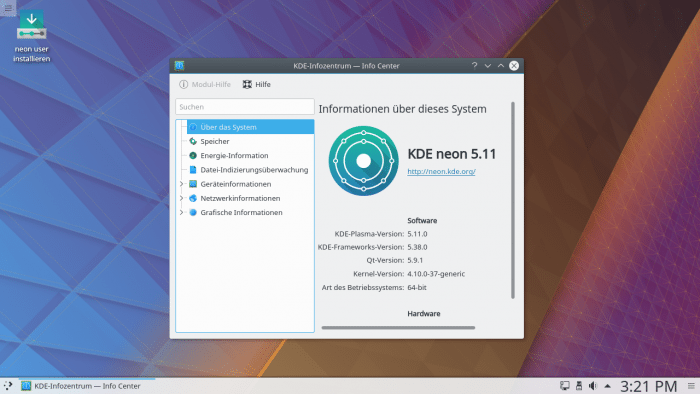This screenshot has width=700, height=394.
Task: Click the Hardware section heading
Action: point(424,314)
